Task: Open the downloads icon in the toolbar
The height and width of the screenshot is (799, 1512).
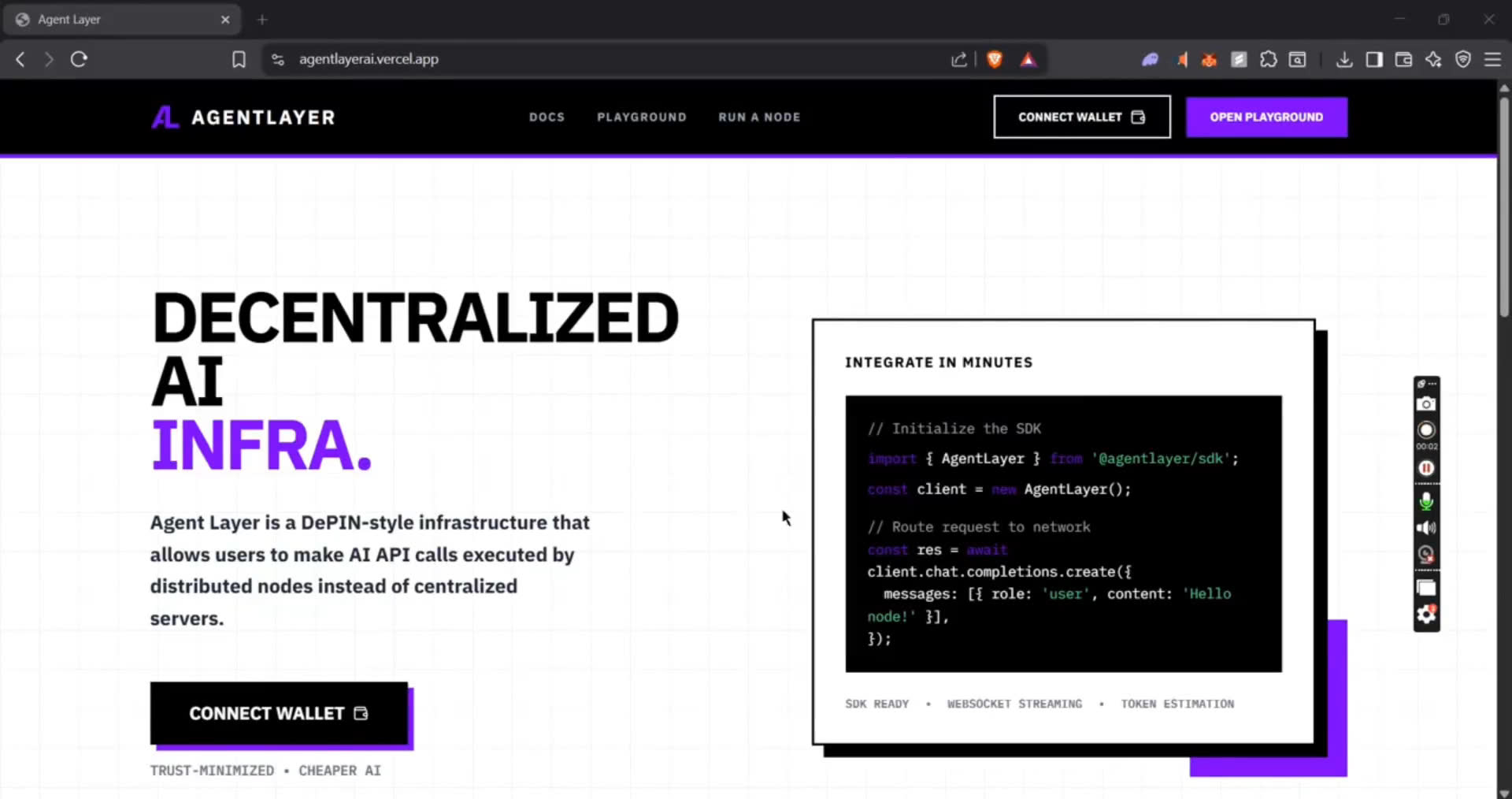Action: click(1344, 59)
